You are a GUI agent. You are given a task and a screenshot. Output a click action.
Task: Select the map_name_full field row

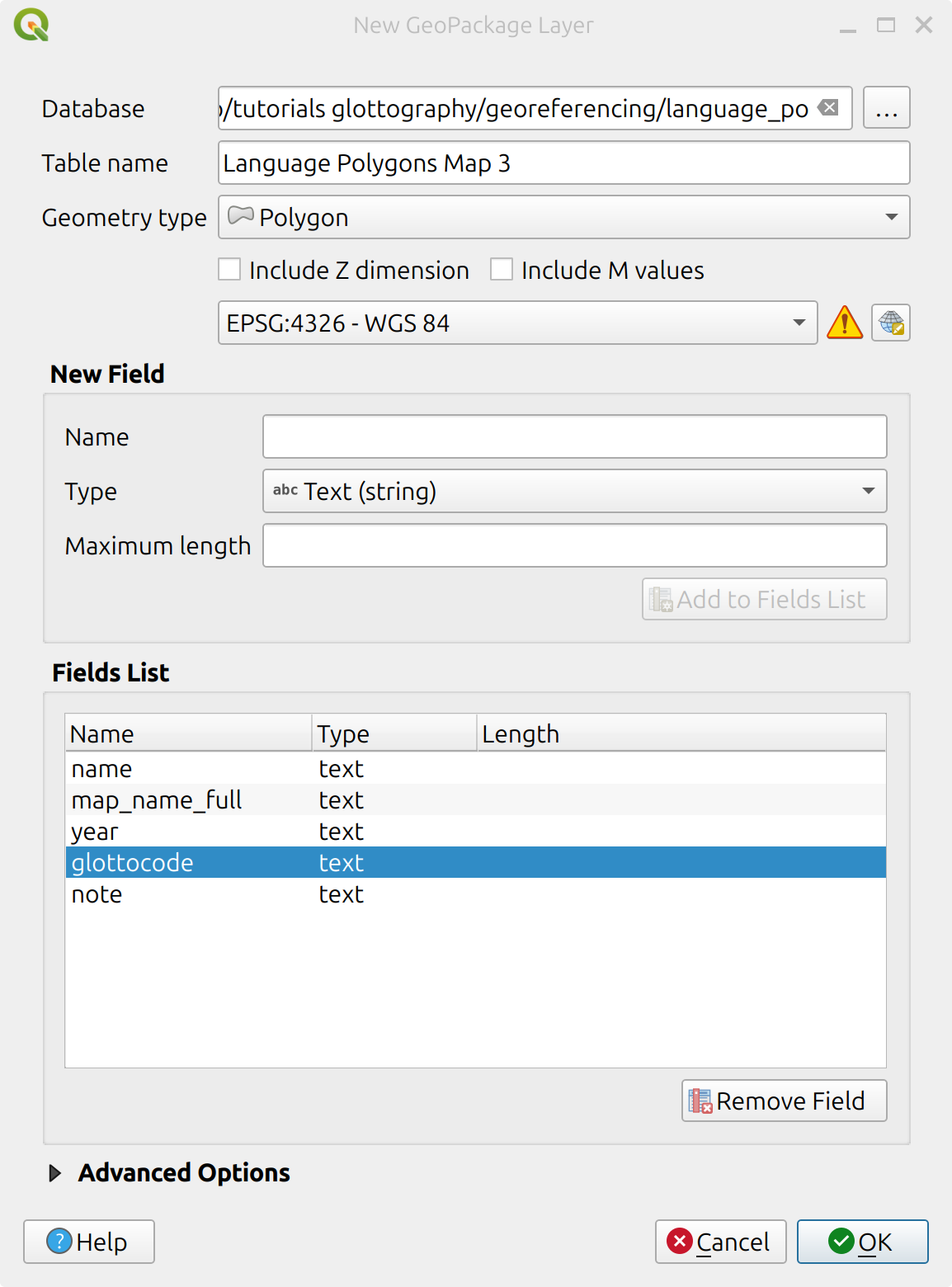coord(157,799)
